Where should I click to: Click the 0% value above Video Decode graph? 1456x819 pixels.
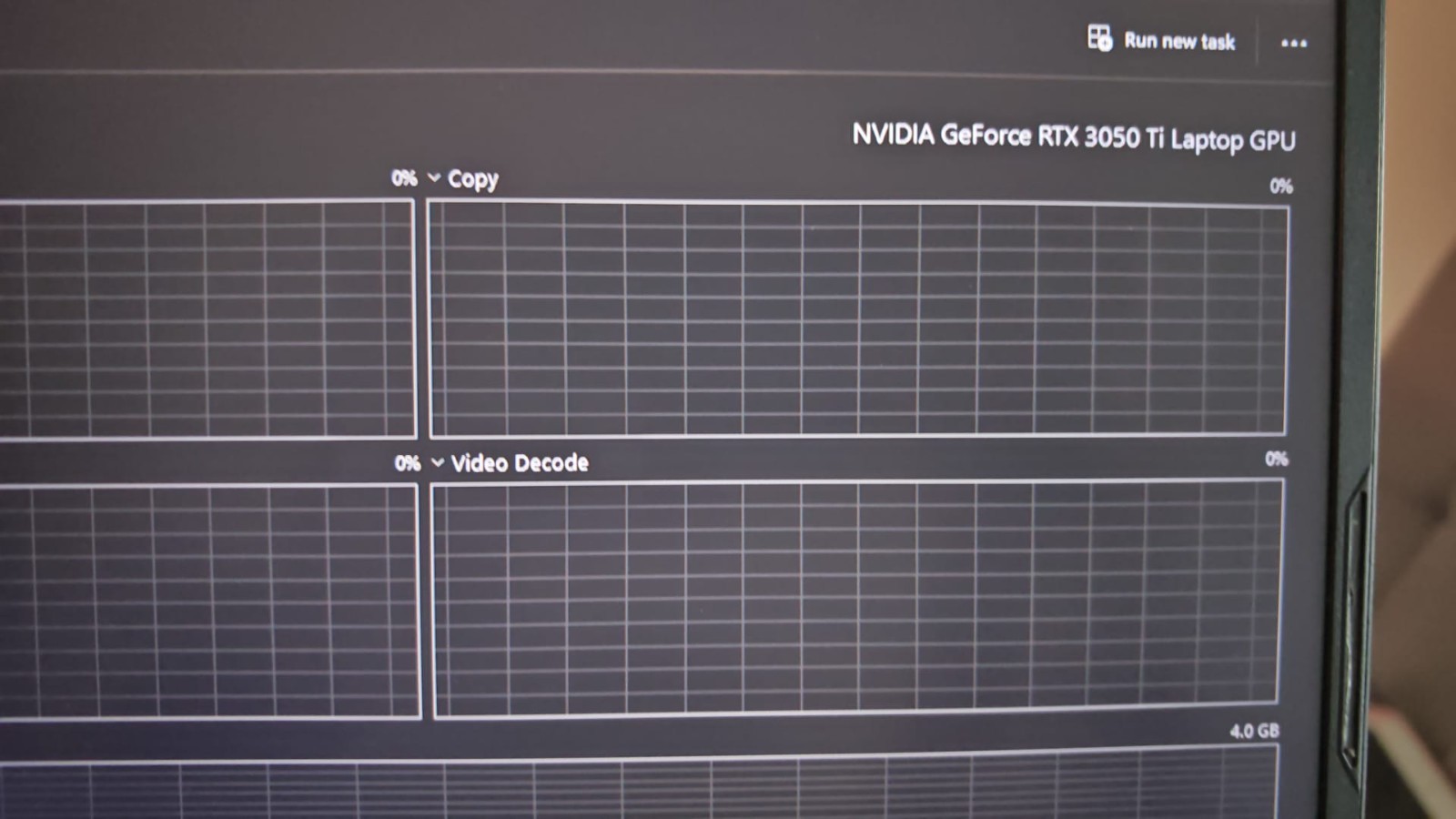click(x=1276, y=459)
